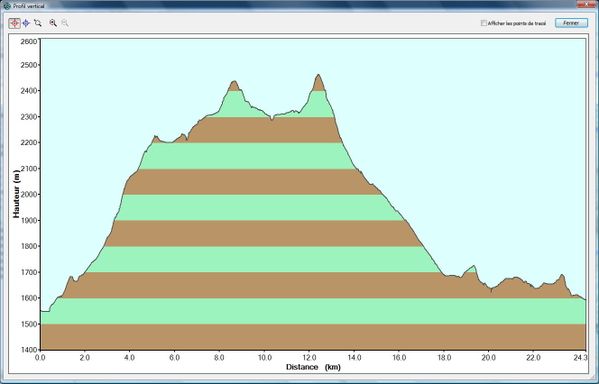599x384 pixels.
Task: Click the 4.0 distance axis value
Action: [130, 358]
